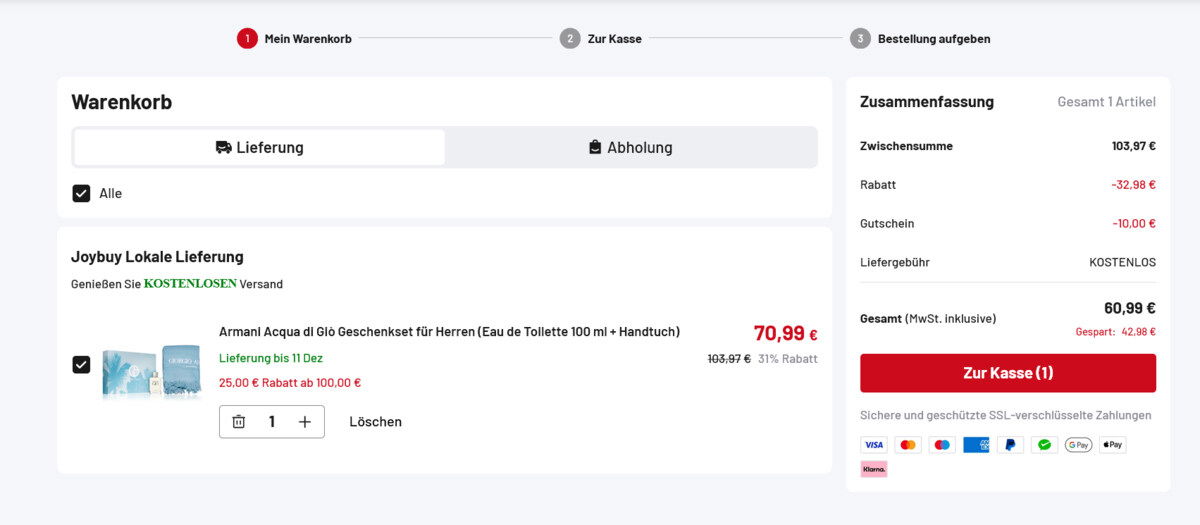Click the '25,00 € Rabatt ab 100,00 €' promo text
Viewport: 1200px width, 525px height.
coord(290,383)
